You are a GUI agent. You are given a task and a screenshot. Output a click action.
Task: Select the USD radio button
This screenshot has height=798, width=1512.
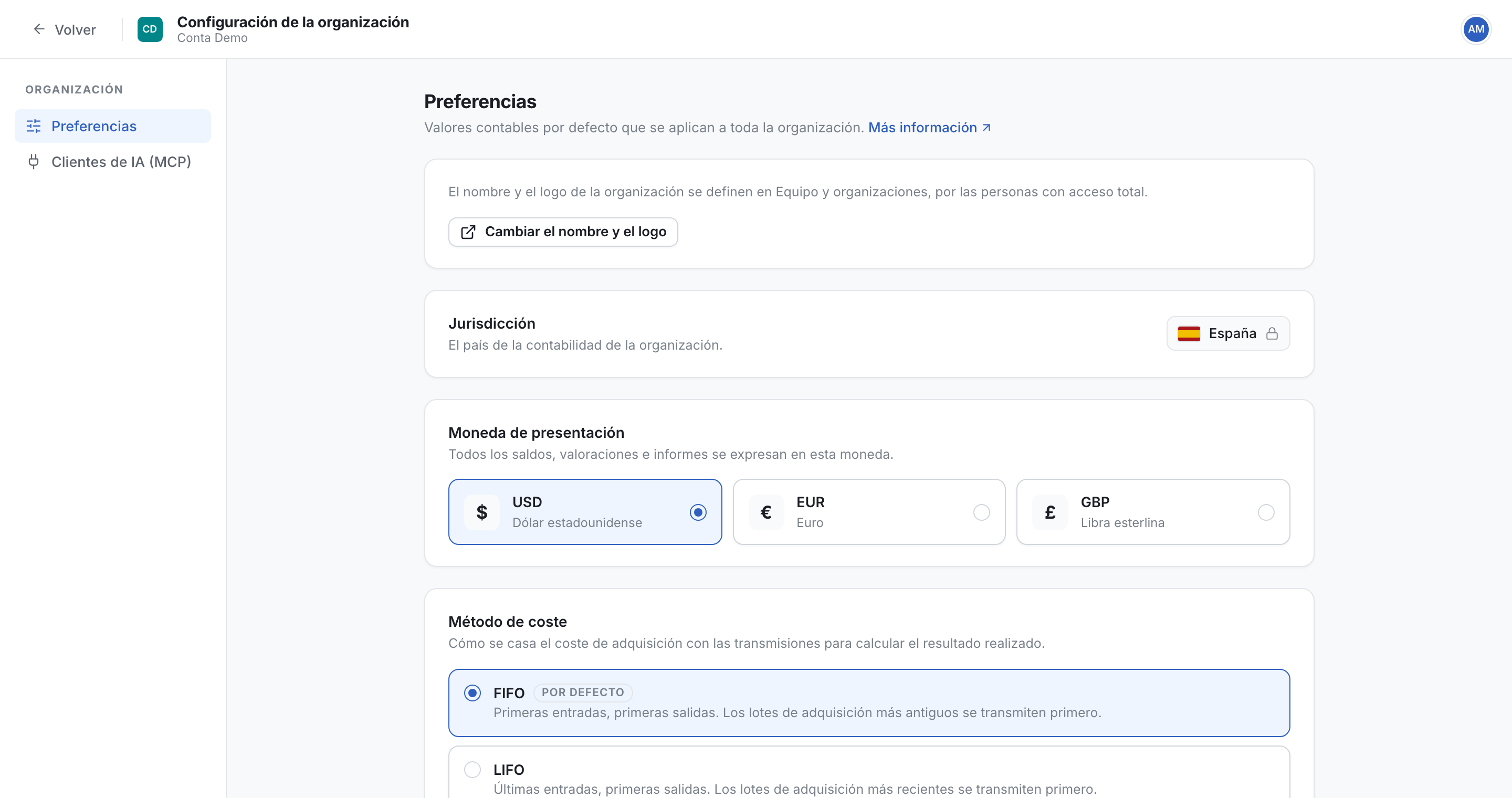698,512
